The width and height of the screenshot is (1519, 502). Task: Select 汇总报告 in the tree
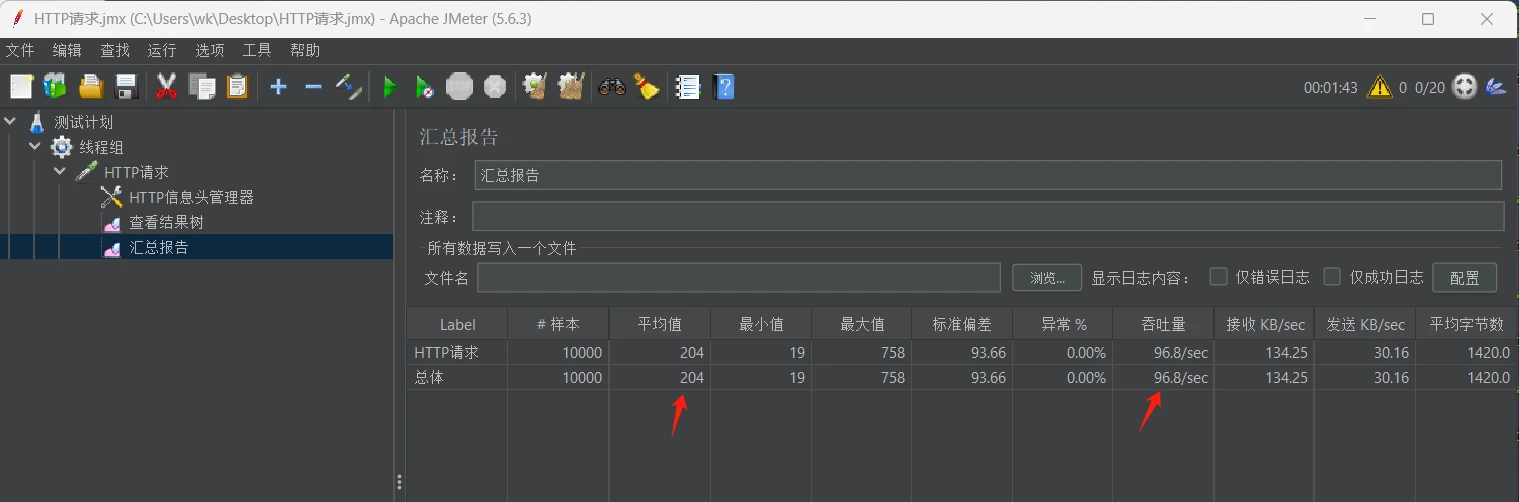coord(159,247)
